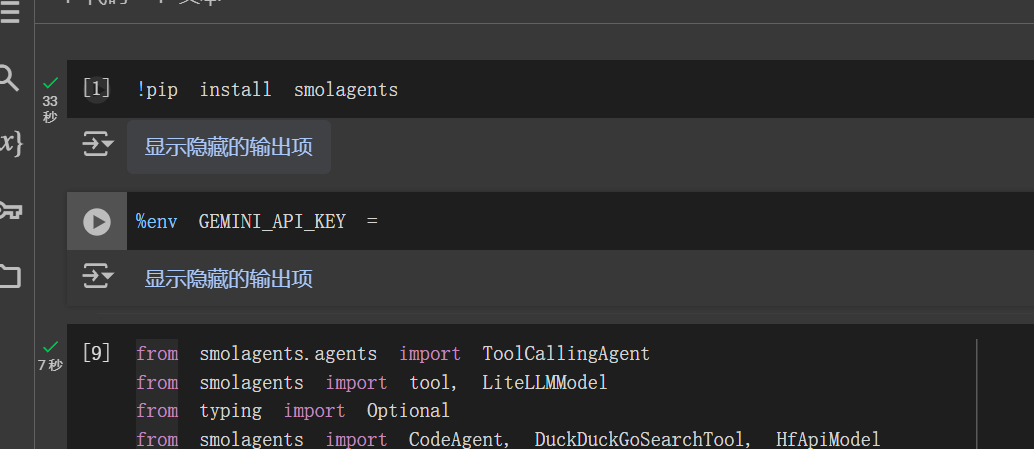Open the files folder panel
Viewport: 1034px width, 449px height.
coord(10,276)
